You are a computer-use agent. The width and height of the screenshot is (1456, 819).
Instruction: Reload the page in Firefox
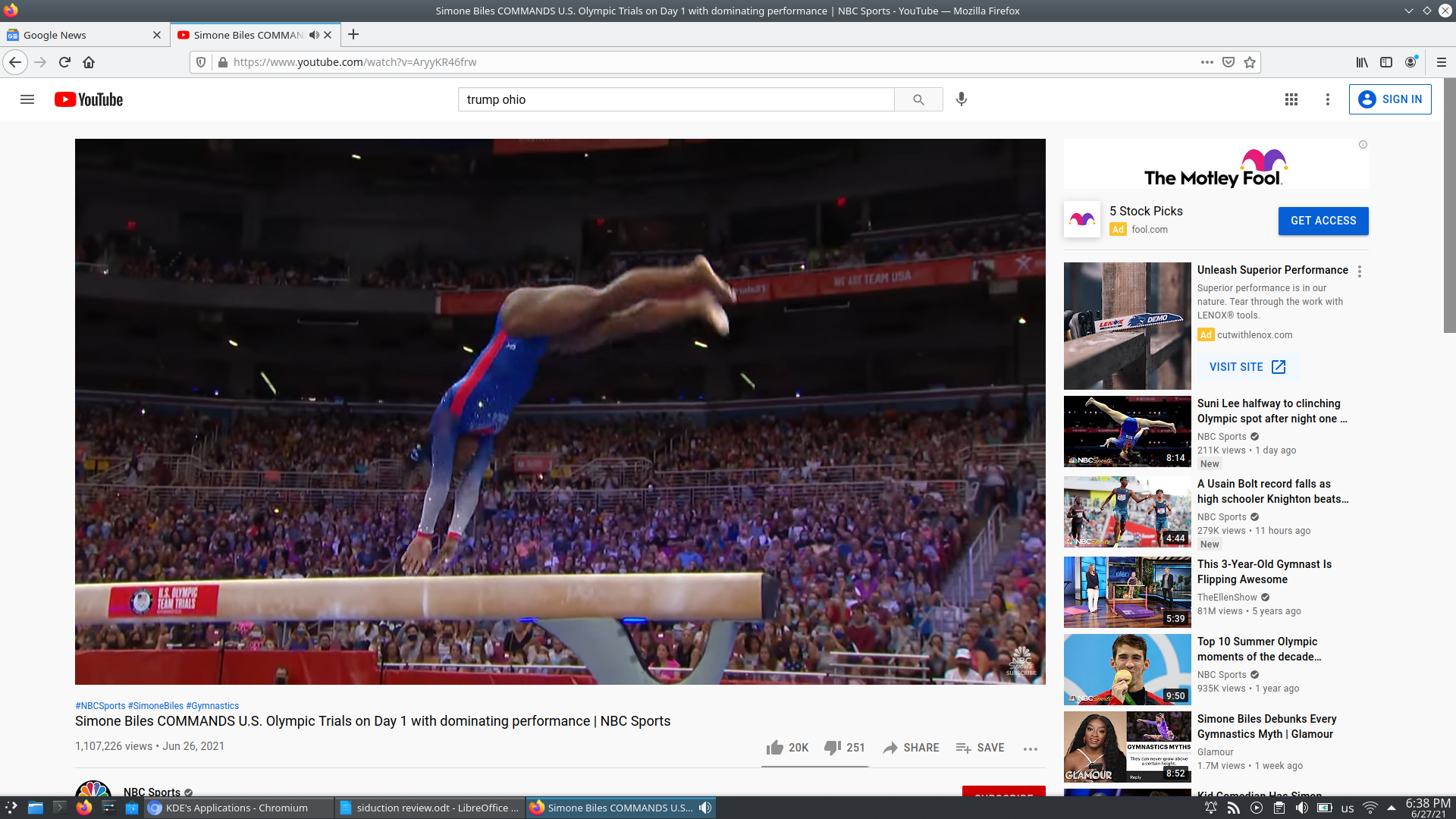pos(64,62)
